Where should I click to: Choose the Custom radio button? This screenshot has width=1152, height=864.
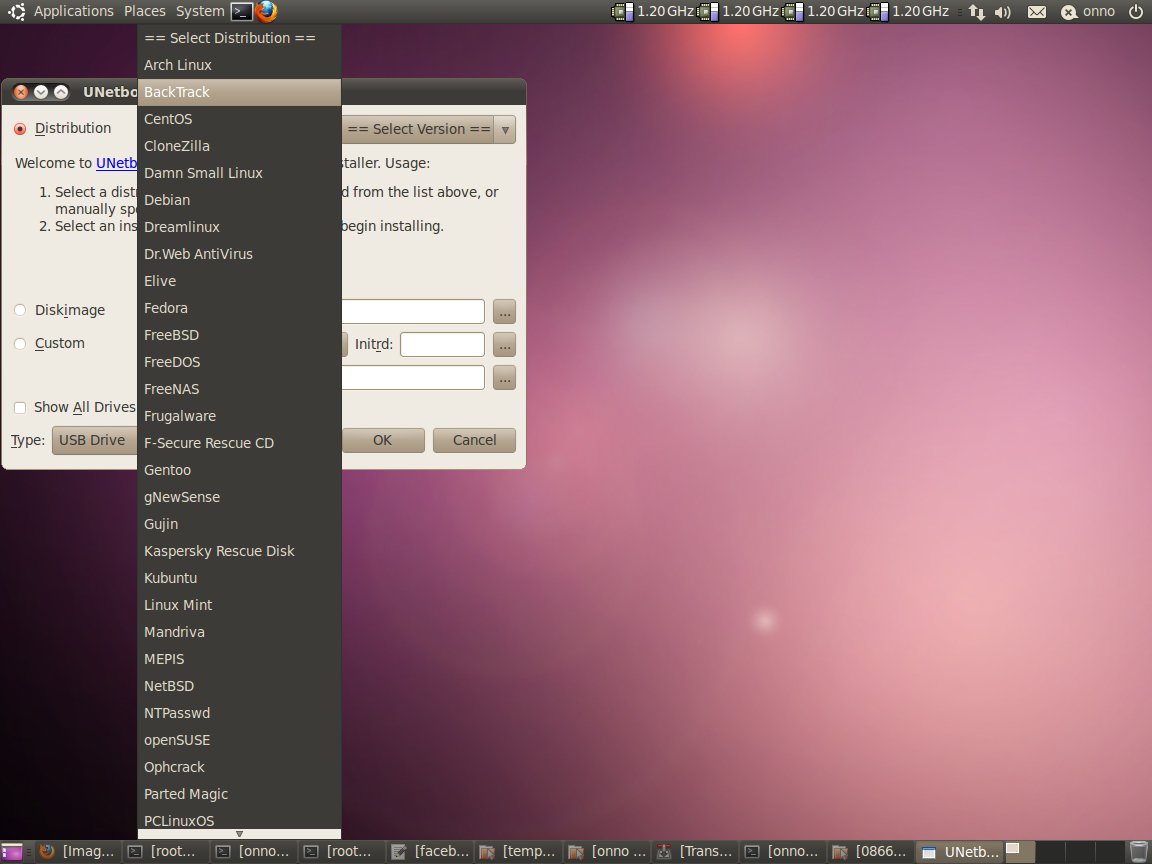[x=20, y=344]
